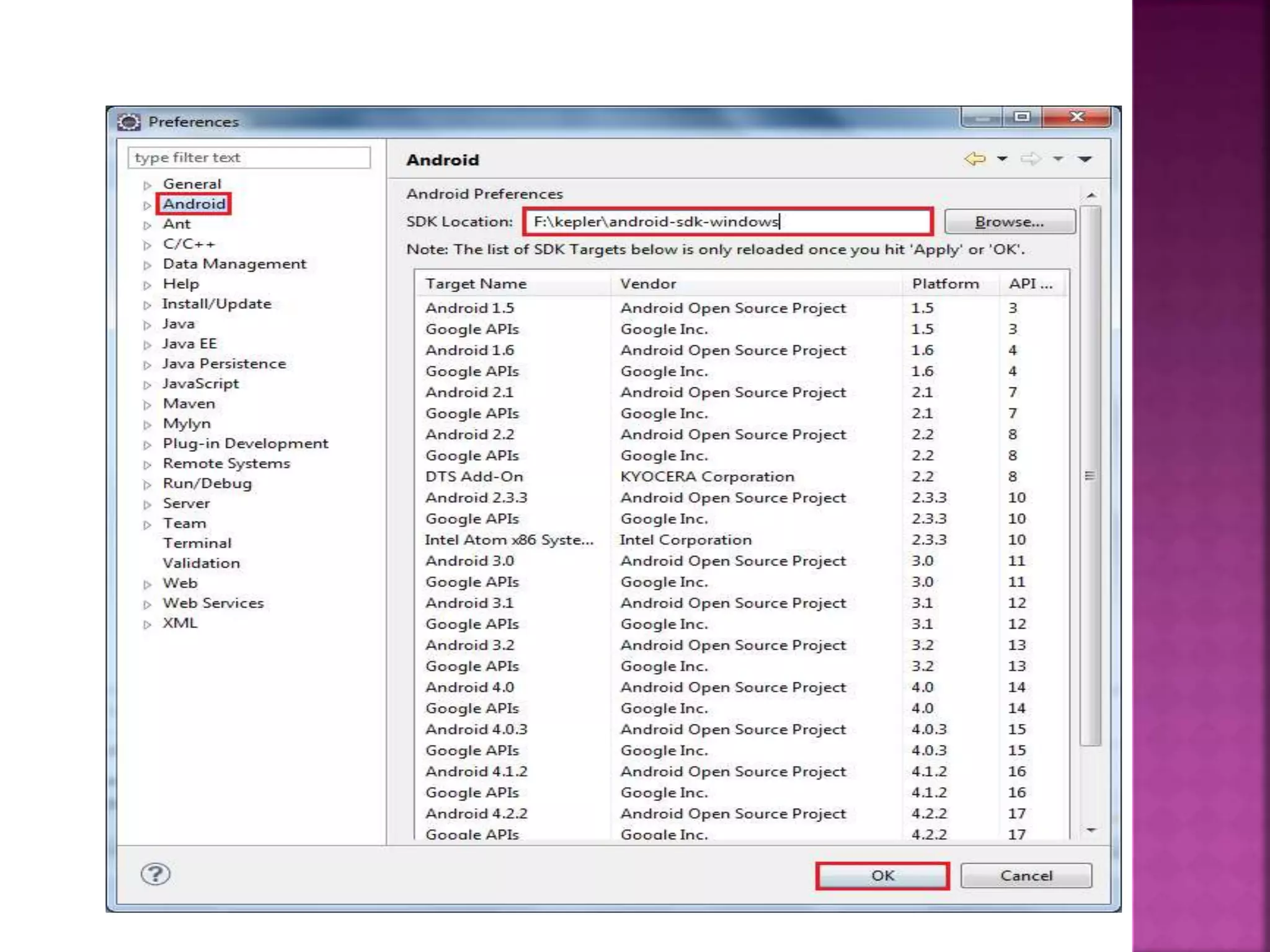Image resolution: width=1270 pixels, height=952 pixels.
Task: Expand the General tree node
Action: click(147, 185)
